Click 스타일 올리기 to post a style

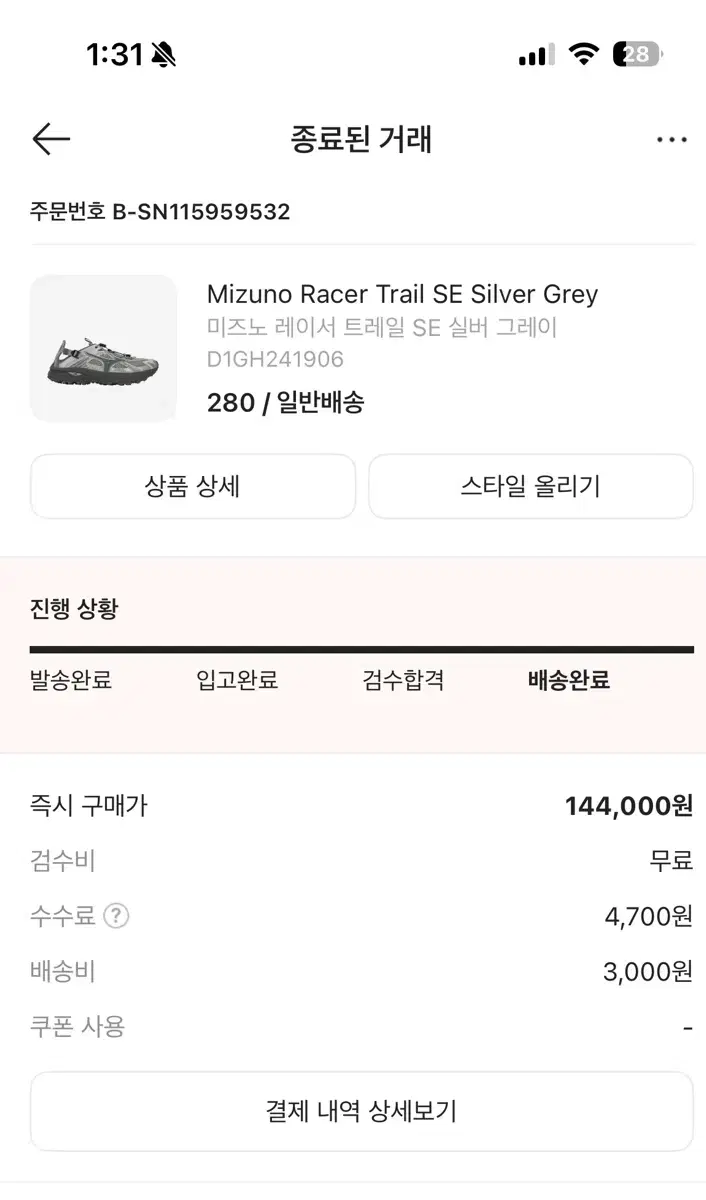point(530,486)
